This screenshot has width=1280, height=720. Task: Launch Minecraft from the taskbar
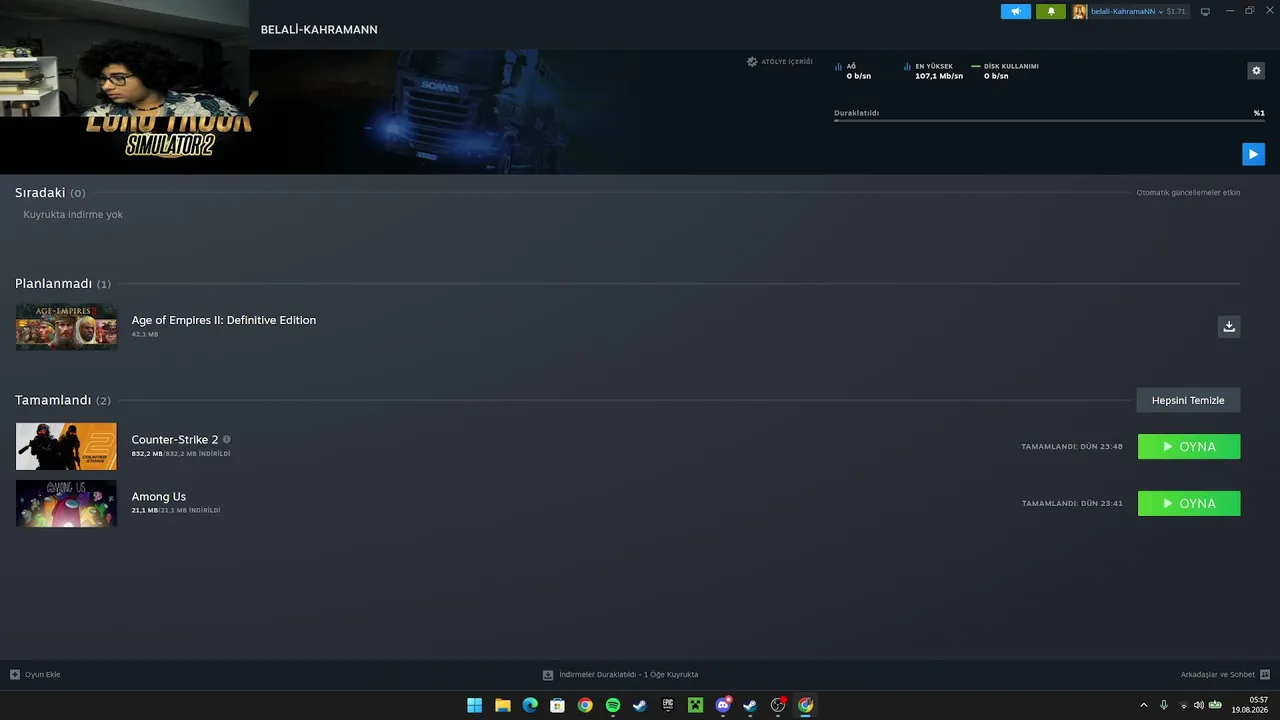pos(695,705)
